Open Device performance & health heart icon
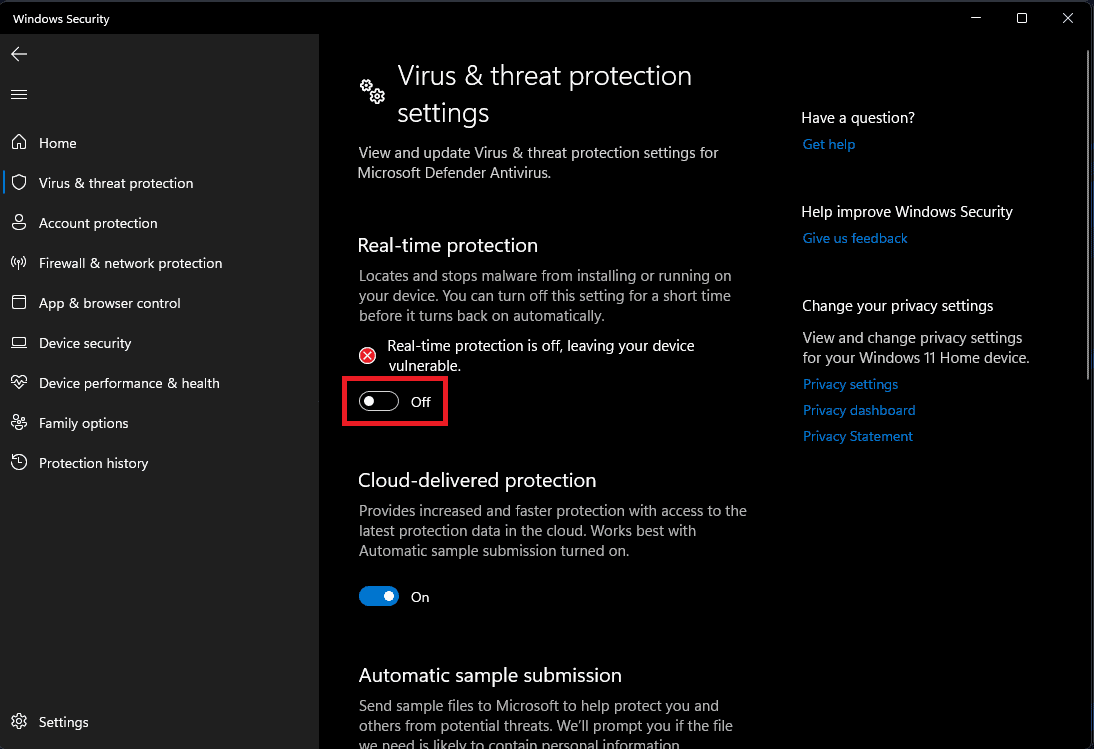Screen dimensions: 1094x749 [x=18, y=383]
